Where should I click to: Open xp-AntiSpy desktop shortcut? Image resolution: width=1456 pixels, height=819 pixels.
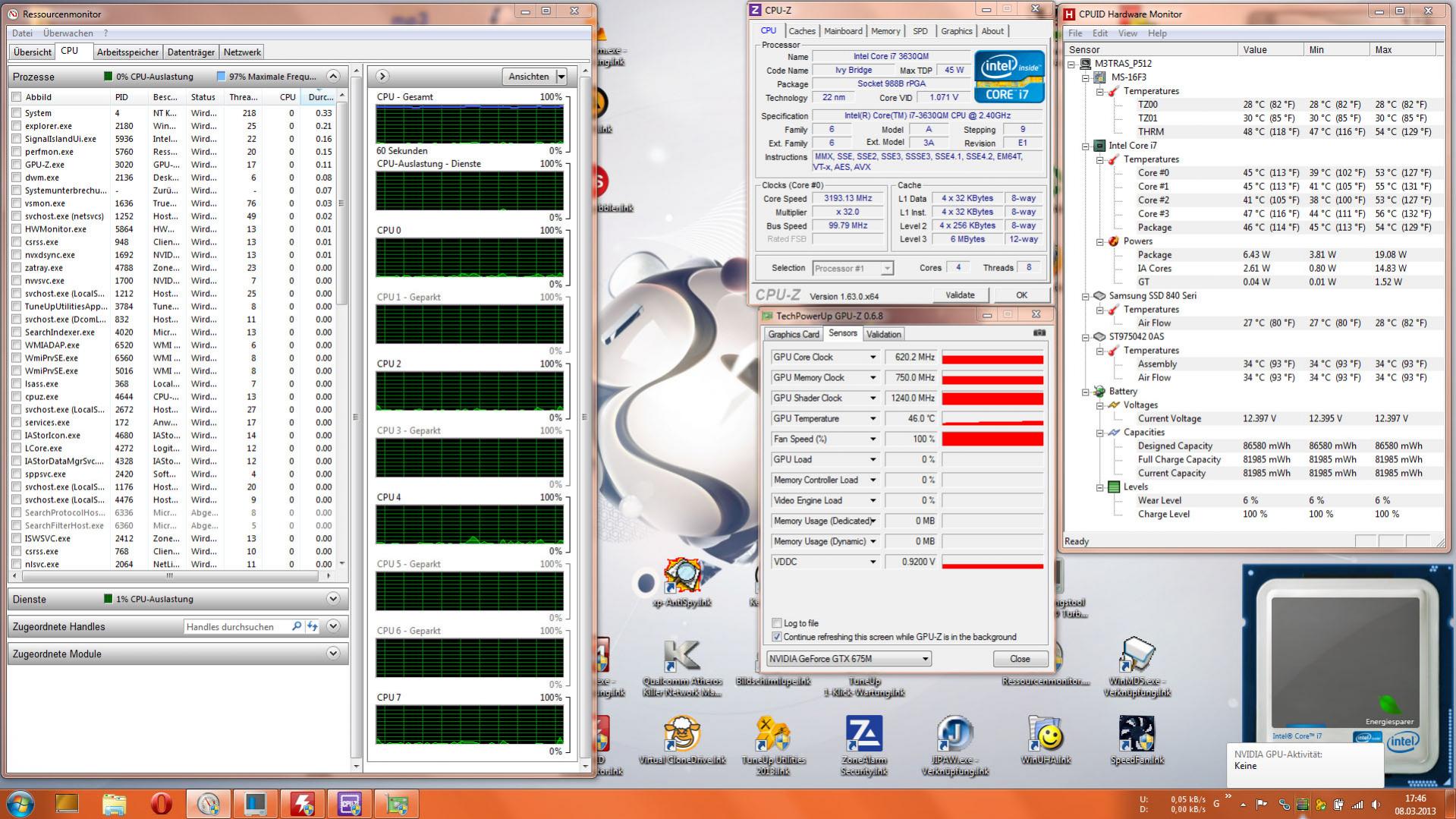682,583
